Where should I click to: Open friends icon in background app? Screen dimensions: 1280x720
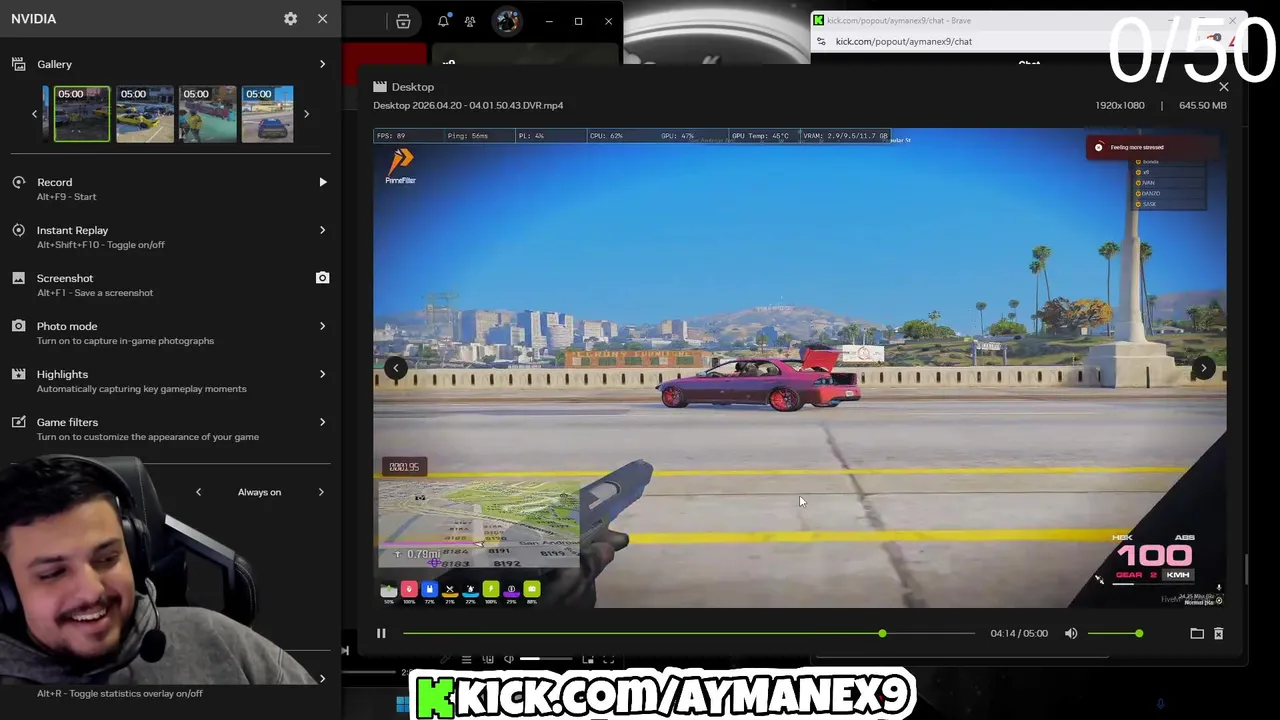[x=470, y=21]
